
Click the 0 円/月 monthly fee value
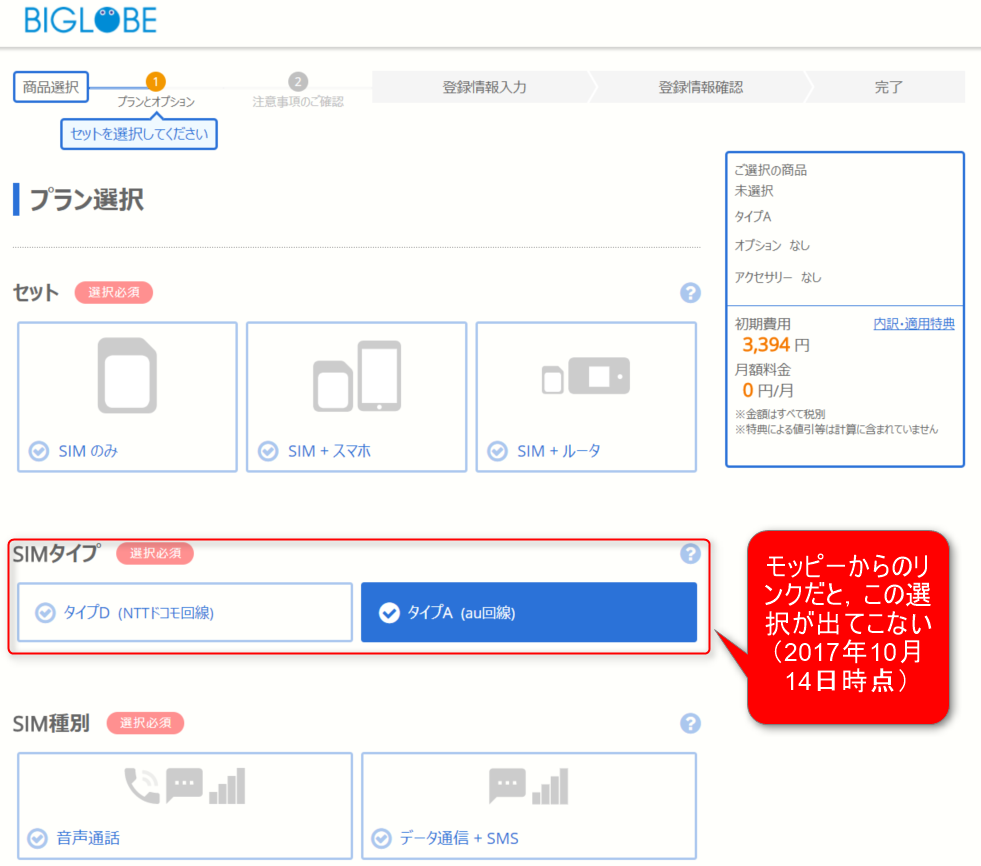pyautogui.click(x=768, y=390)
